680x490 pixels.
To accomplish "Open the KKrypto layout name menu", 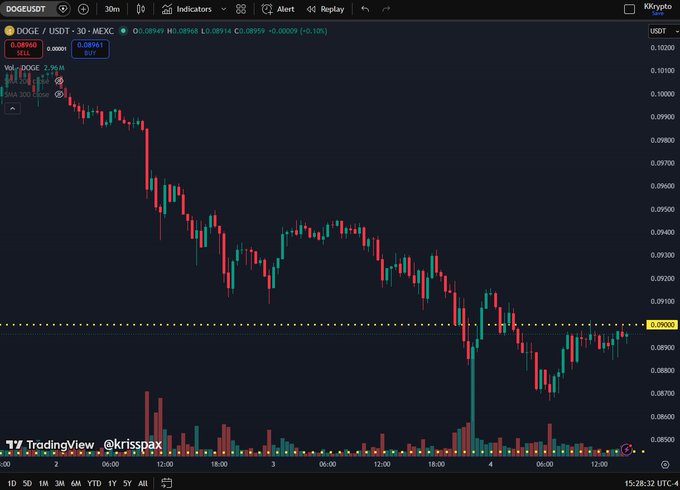I will (657, 7).
